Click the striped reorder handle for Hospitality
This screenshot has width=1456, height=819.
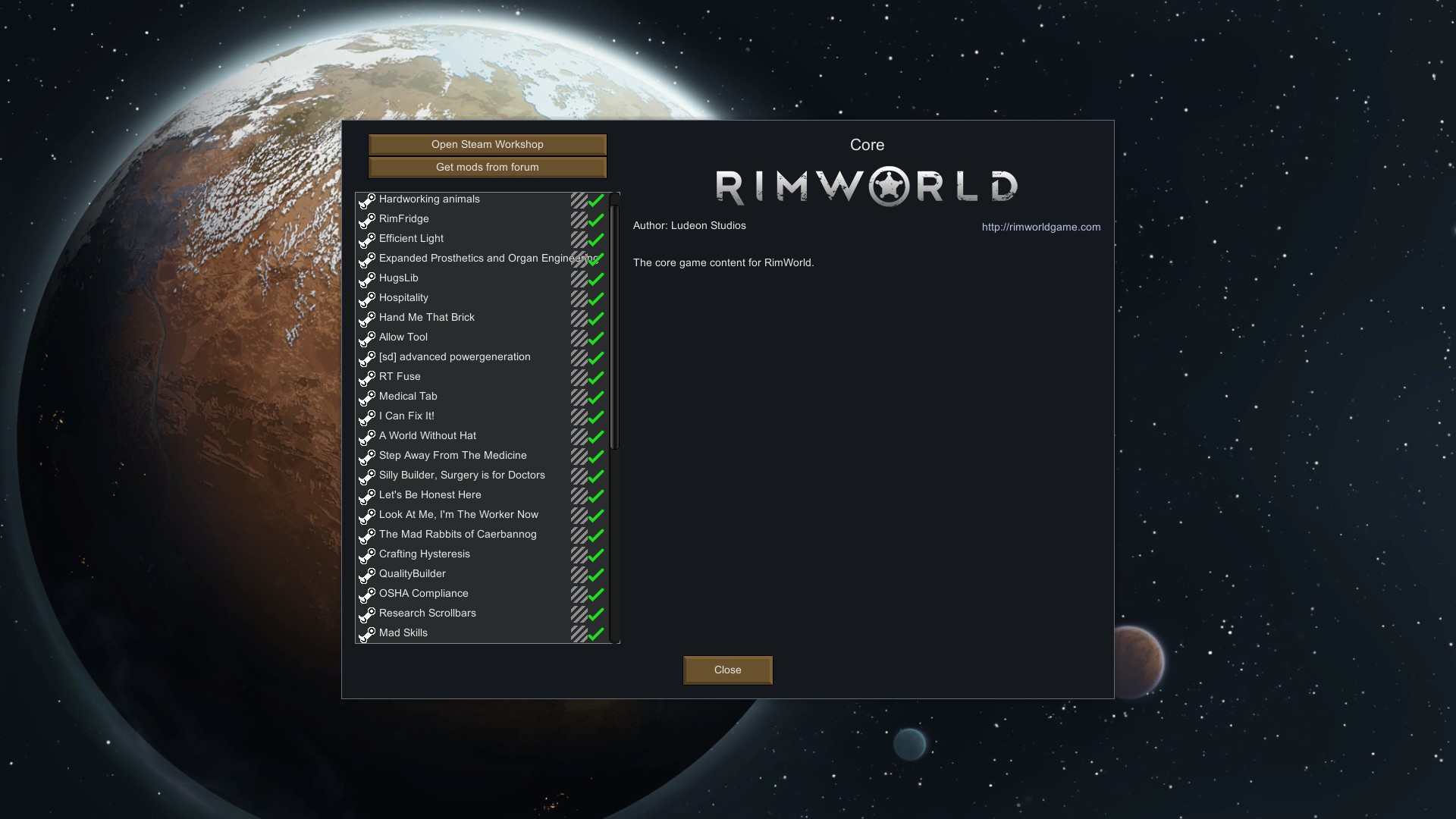tap(579, 299)
